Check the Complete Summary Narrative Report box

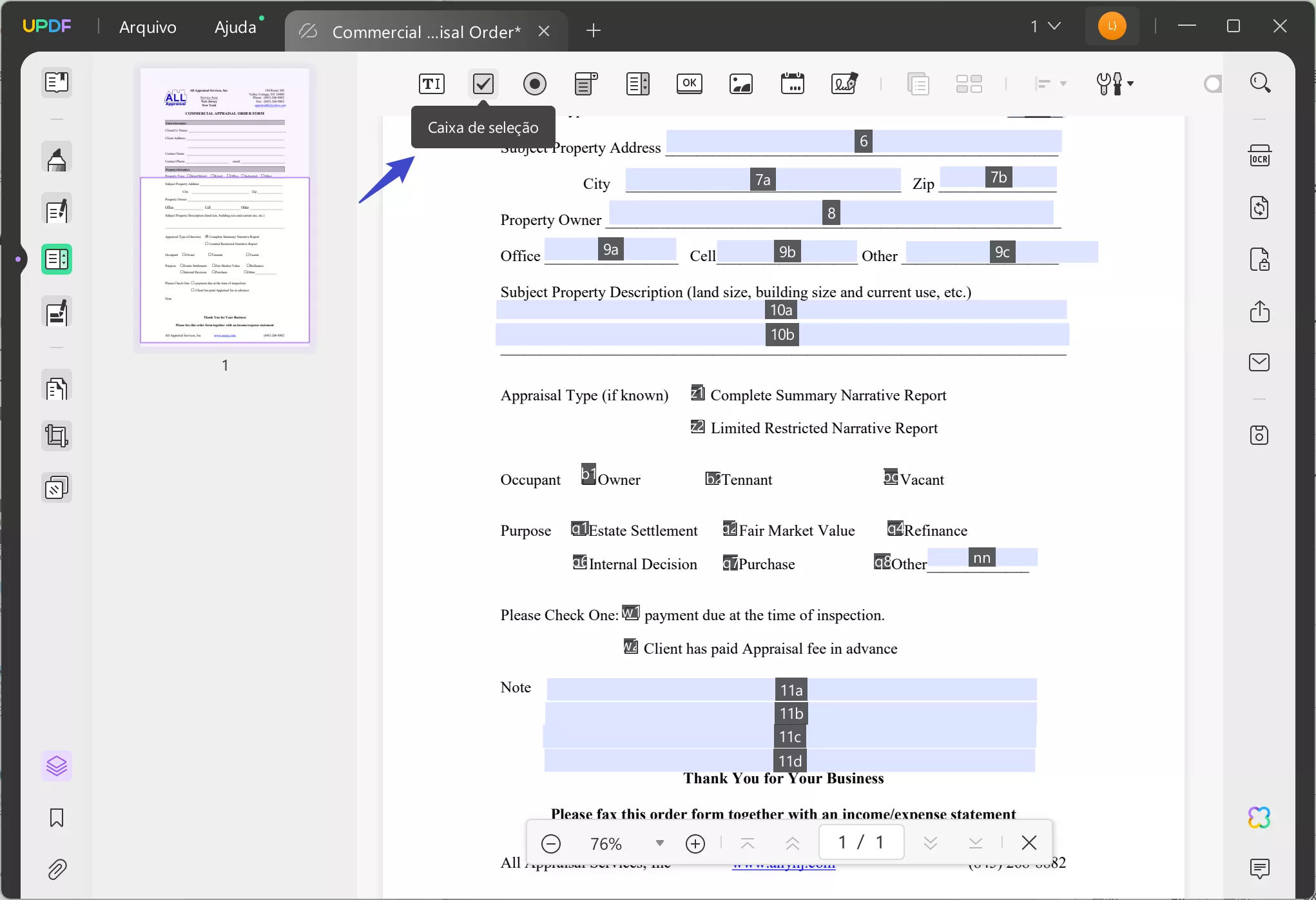pyautogui.click(x=697, y=392)
